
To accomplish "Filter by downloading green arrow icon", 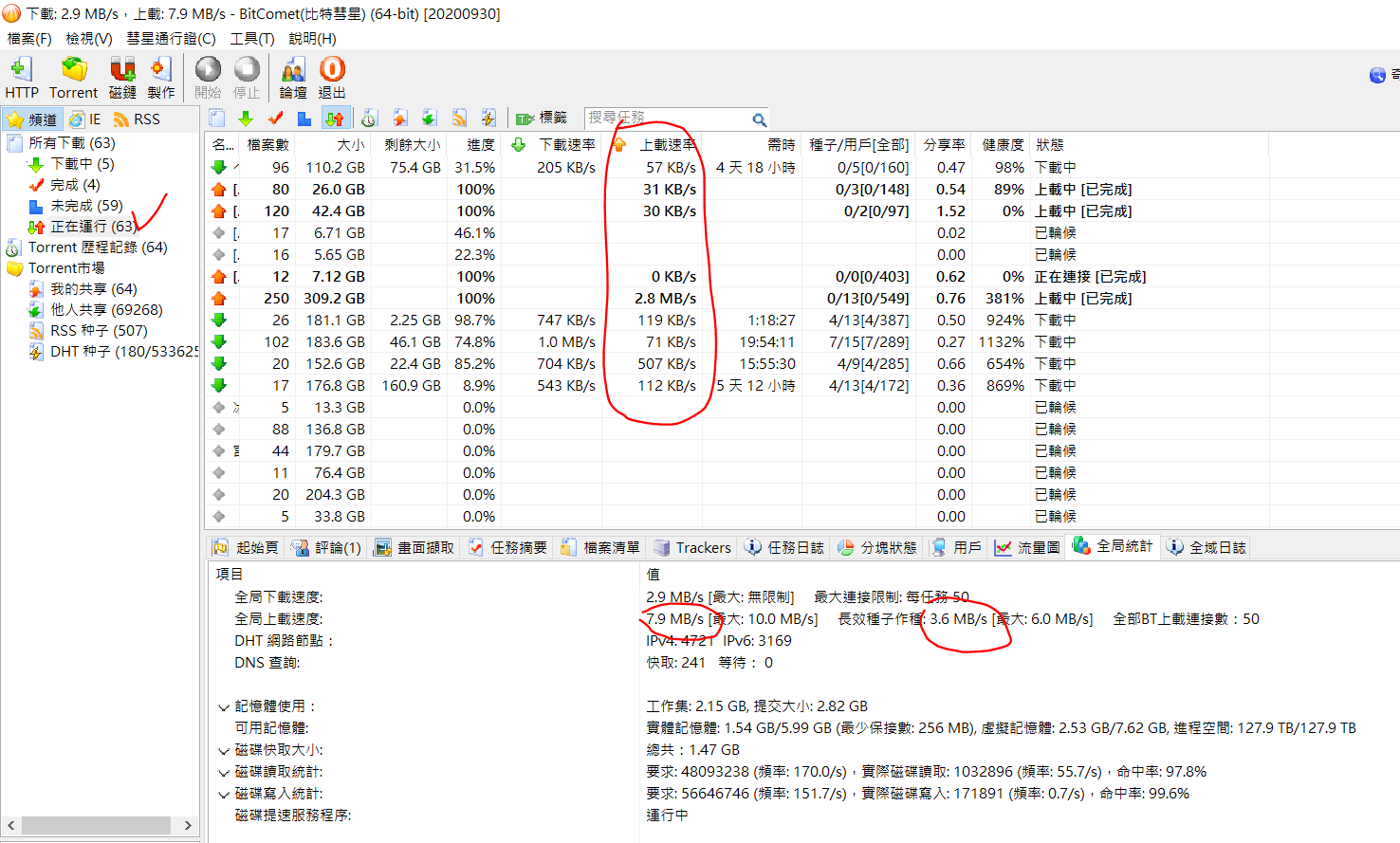I will 246,119.
